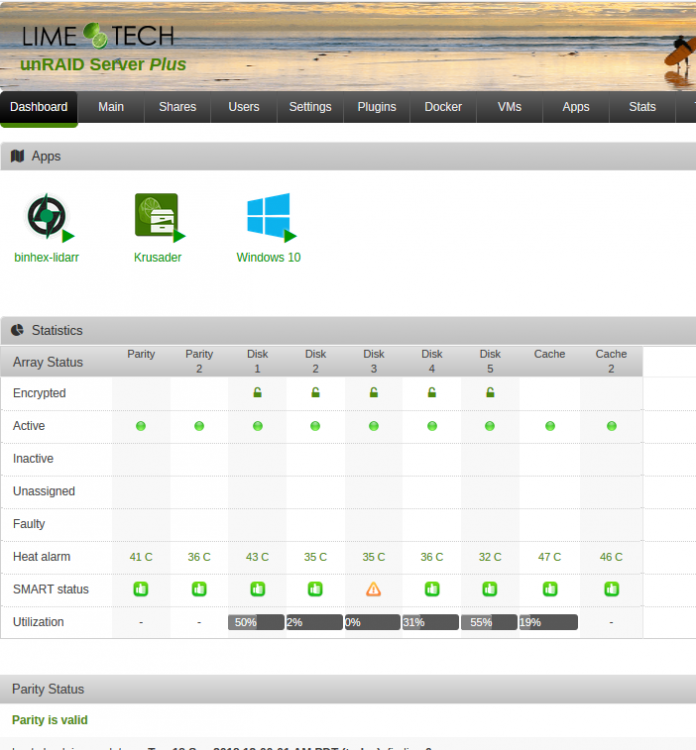
Task: Click the Disk 3 0% utilization bar
Action: (372, 622)
